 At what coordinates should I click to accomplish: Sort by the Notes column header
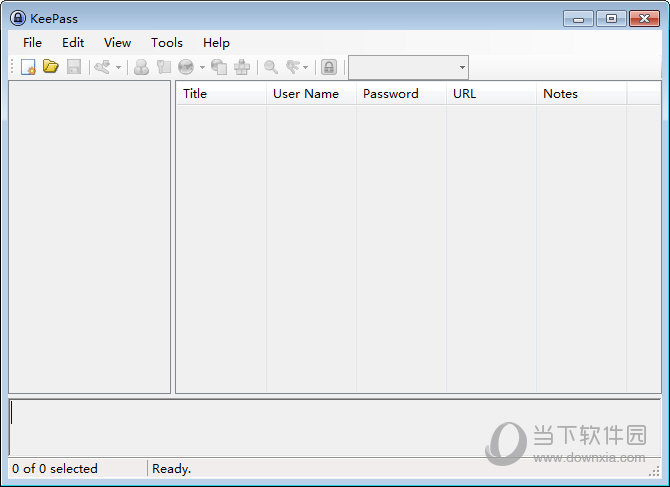click(582, 94)
